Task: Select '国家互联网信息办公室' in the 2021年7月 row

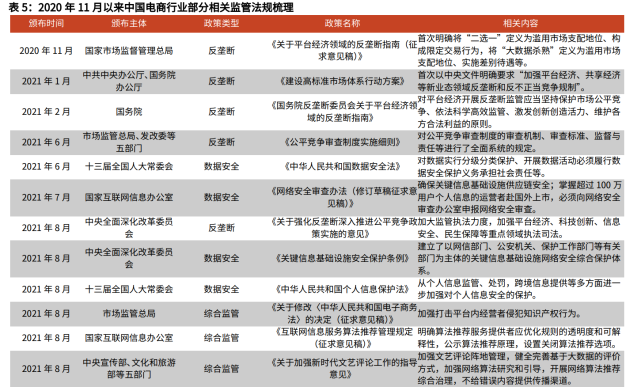Action: point(129,197)
